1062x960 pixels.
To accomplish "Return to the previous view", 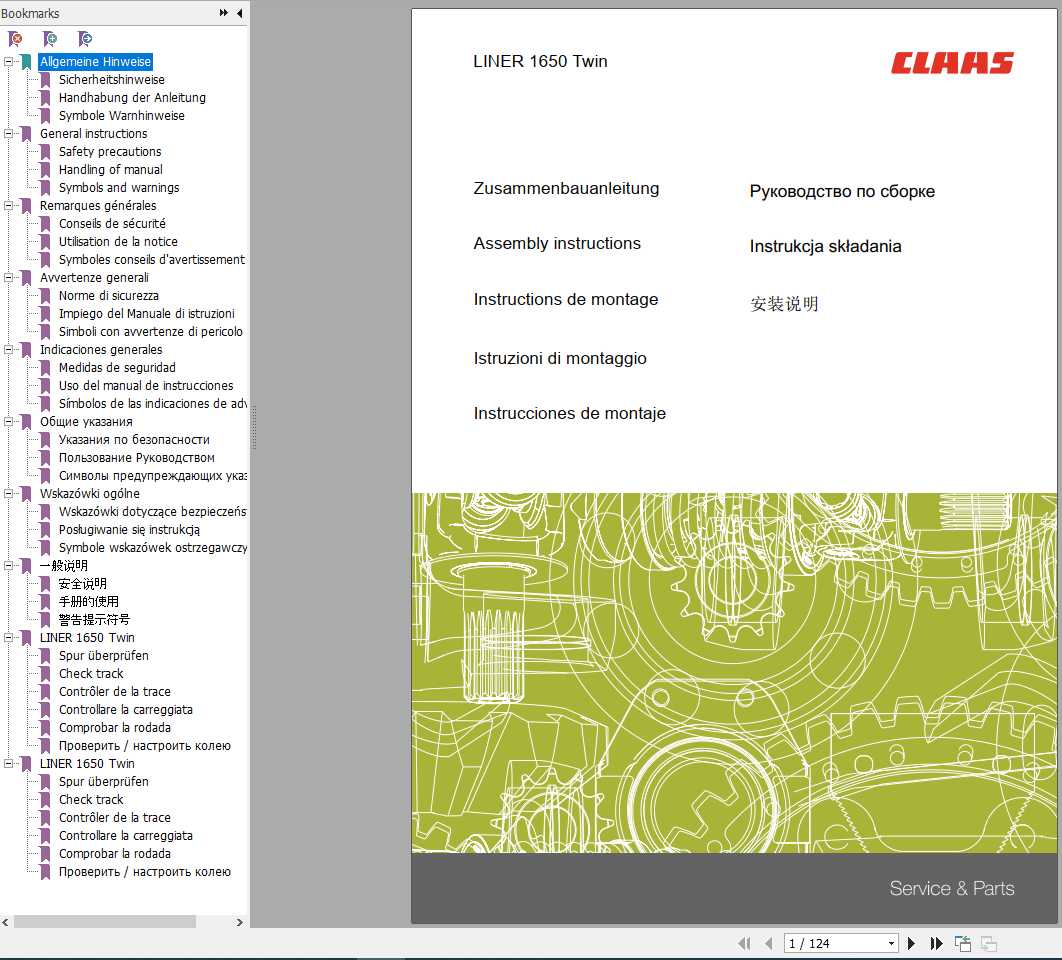I will tap(962, 943).
